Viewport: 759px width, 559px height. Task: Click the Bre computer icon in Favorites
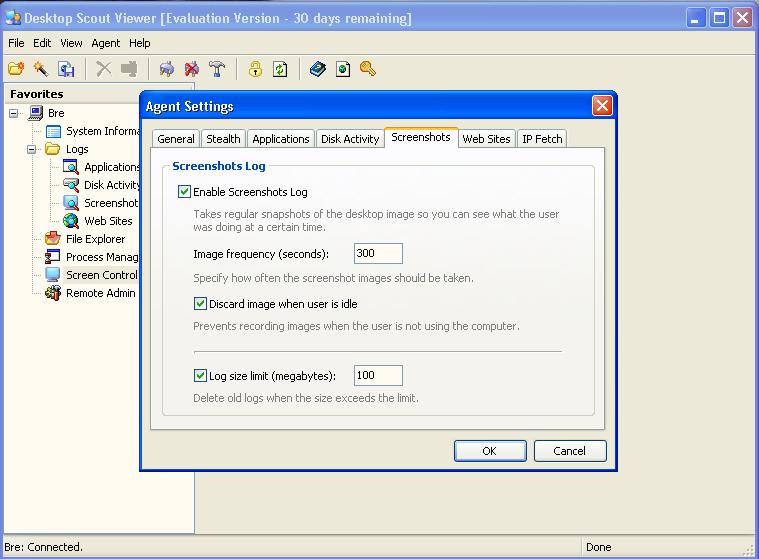pos(35,113)
